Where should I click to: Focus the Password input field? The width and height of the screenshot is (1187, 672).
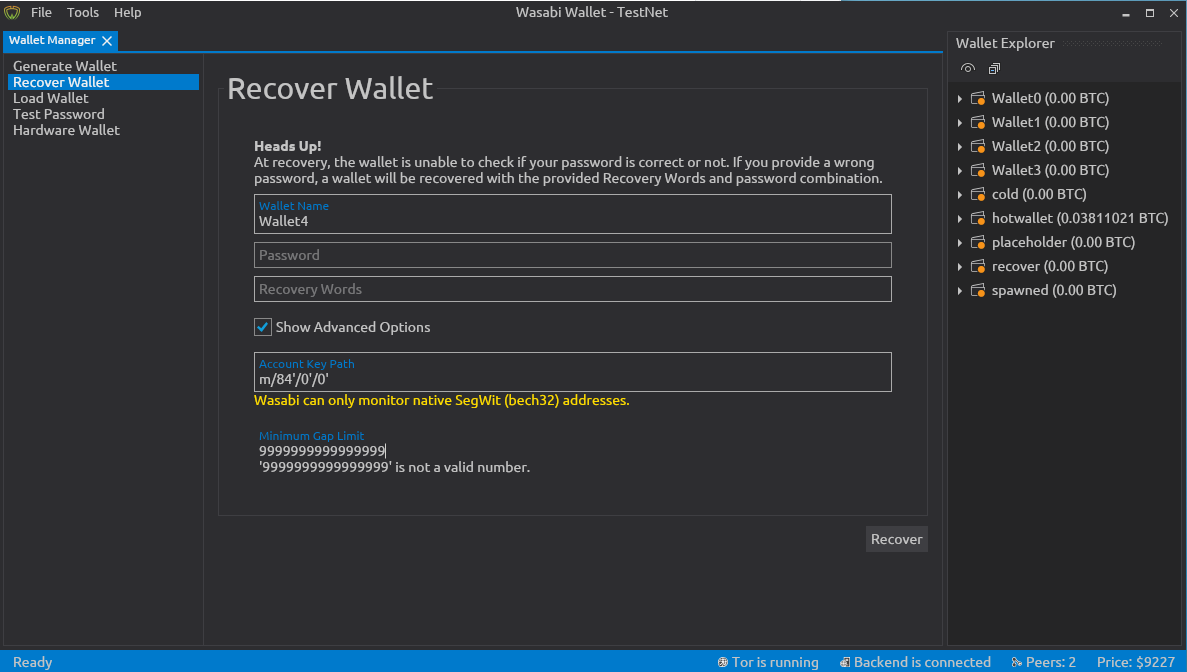tap(572, 255)
